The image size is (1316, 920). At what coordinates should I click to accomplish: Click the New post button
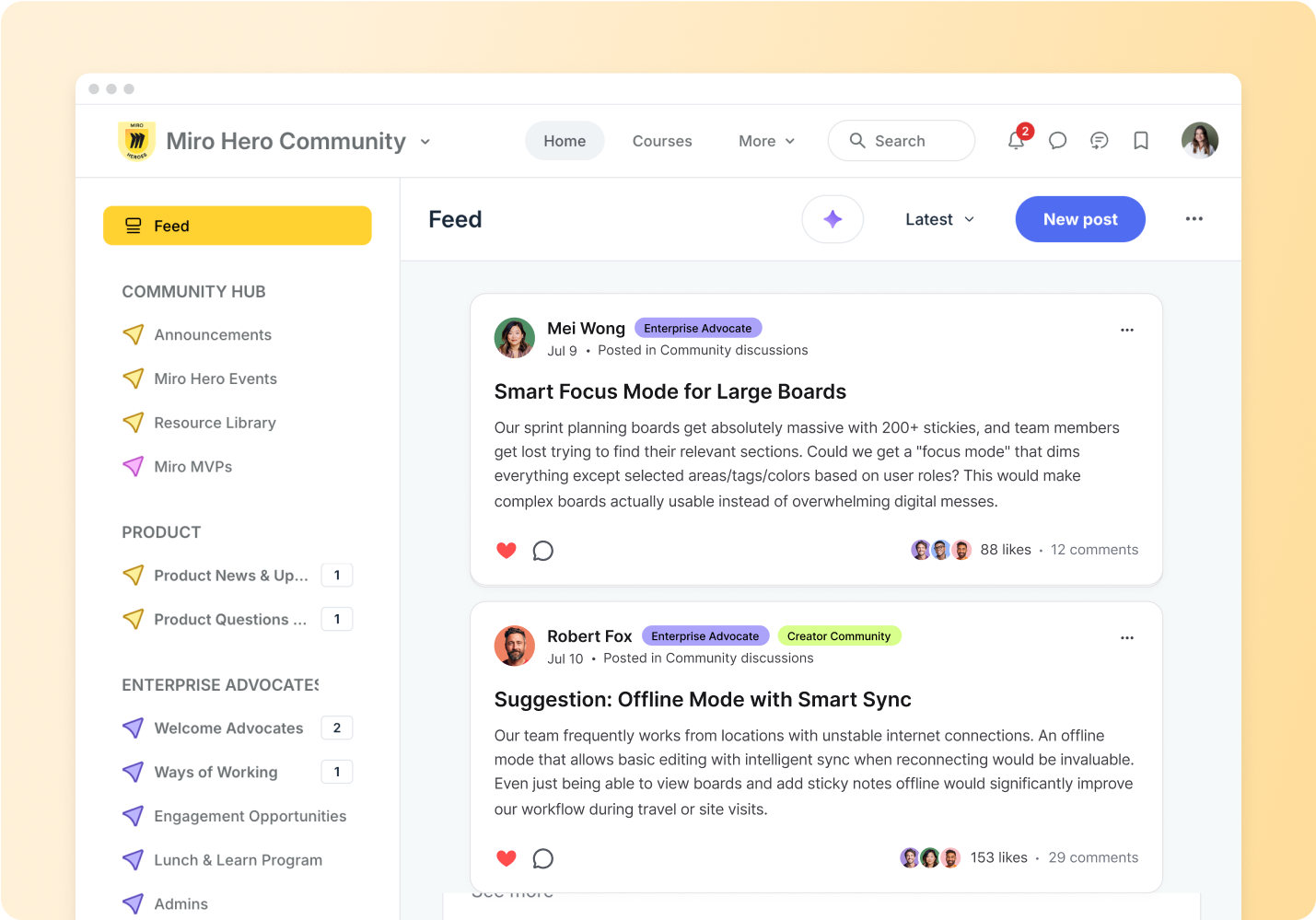[1079, 219]
